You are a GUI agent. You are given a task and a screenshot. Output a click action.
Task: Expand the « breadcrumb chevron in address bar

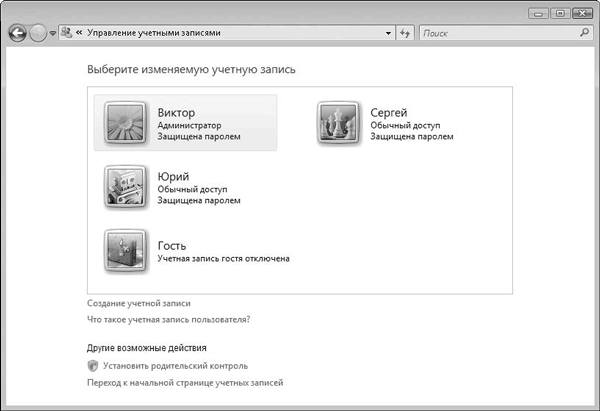(x=79, y=33)
